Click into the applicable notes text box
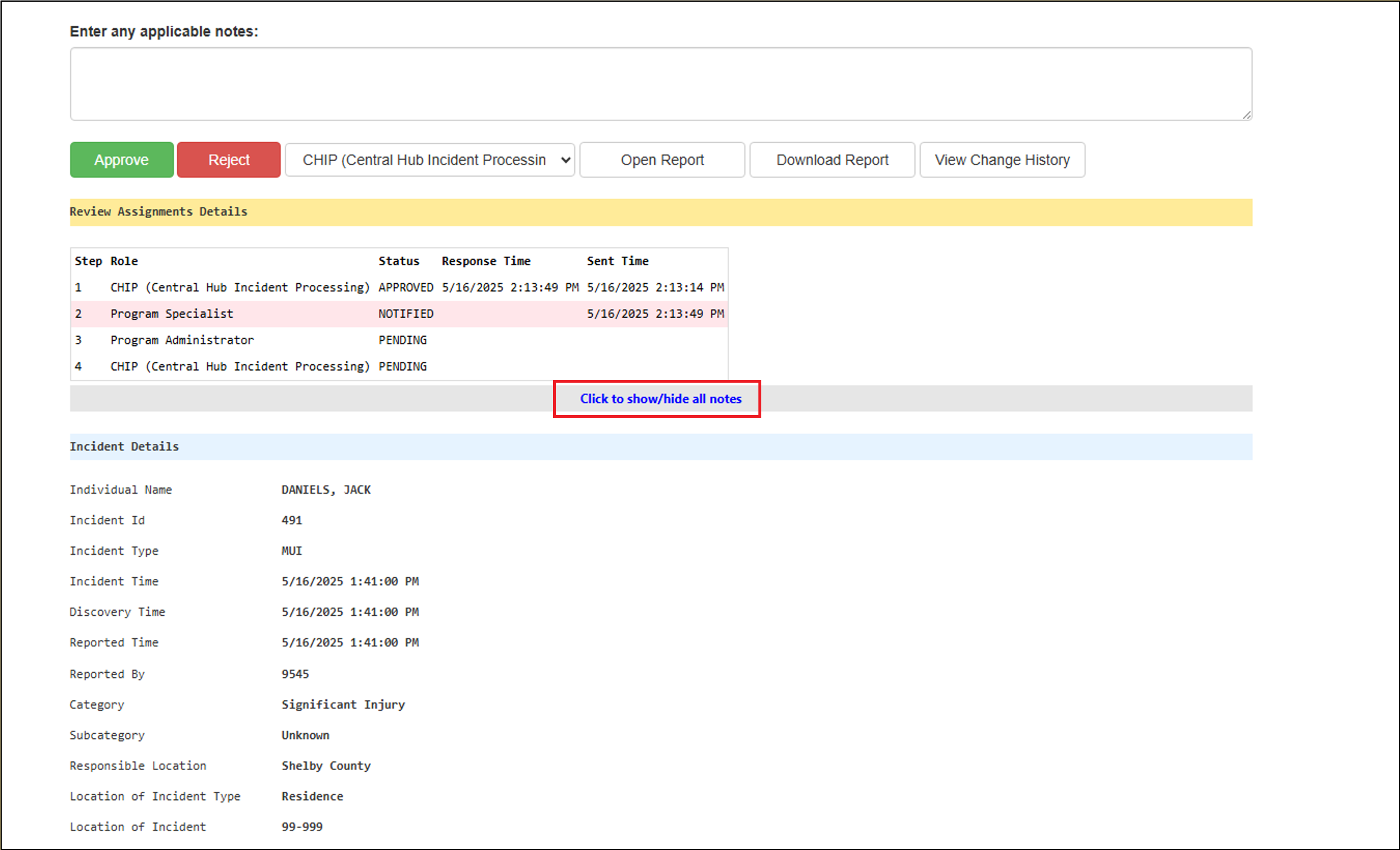The width and height of the screenshot is (1400, 850). [661, 84]
